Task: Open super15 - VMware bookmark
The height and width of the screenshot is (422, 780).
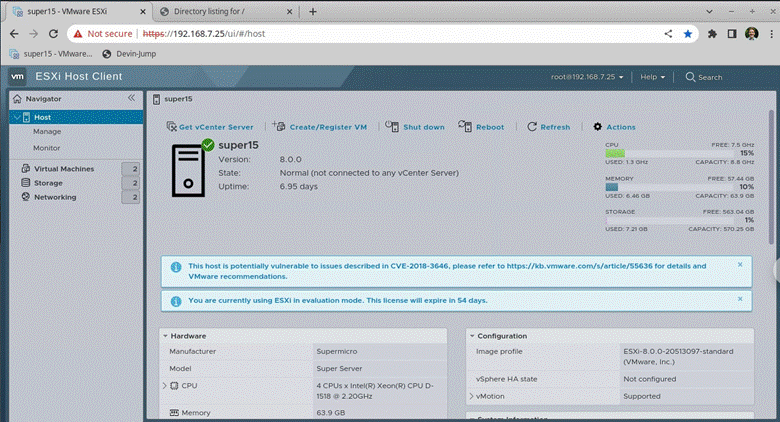Action: click(x=51, y=54)
